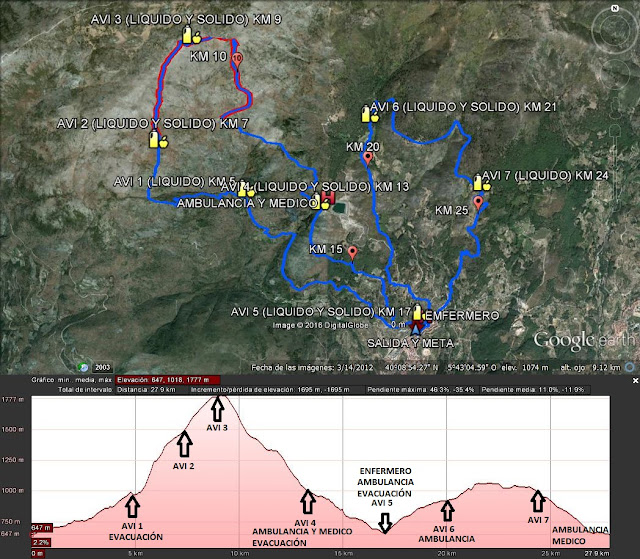Click the red 2.2% slope label
The image size is (640, 559).
click(x=41, y=542)
